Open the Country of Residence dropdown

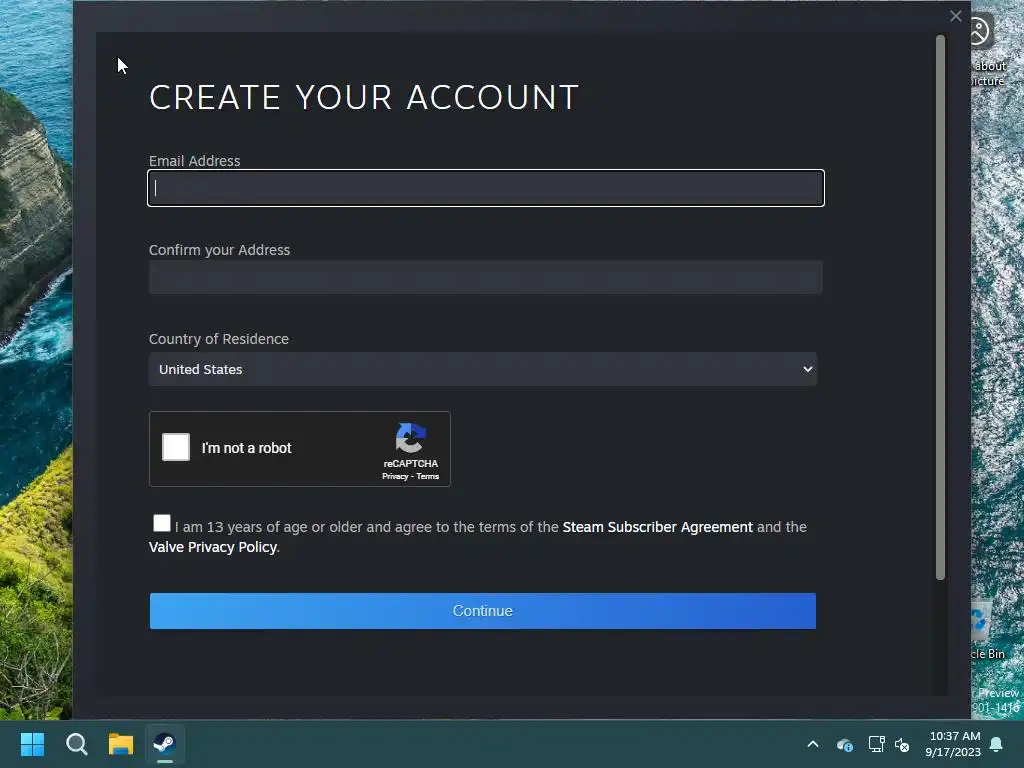[x=483, y=369]
